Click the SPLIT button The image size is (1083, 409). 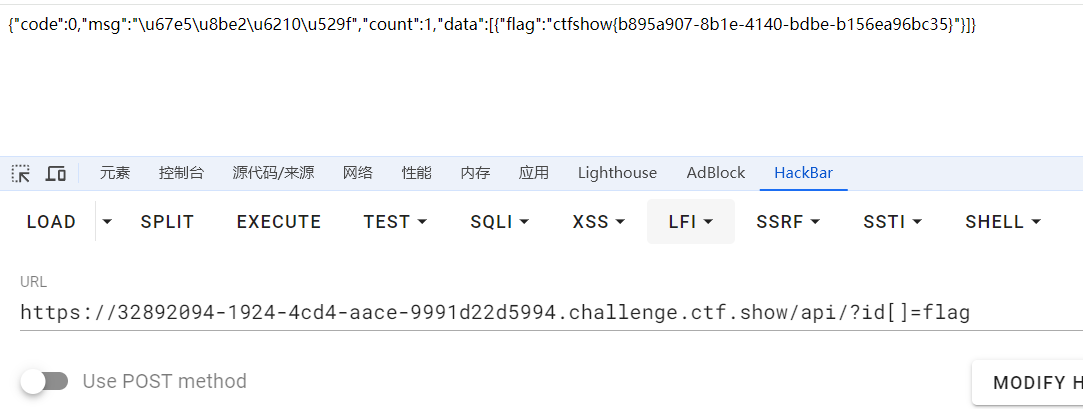coord(167,222)
